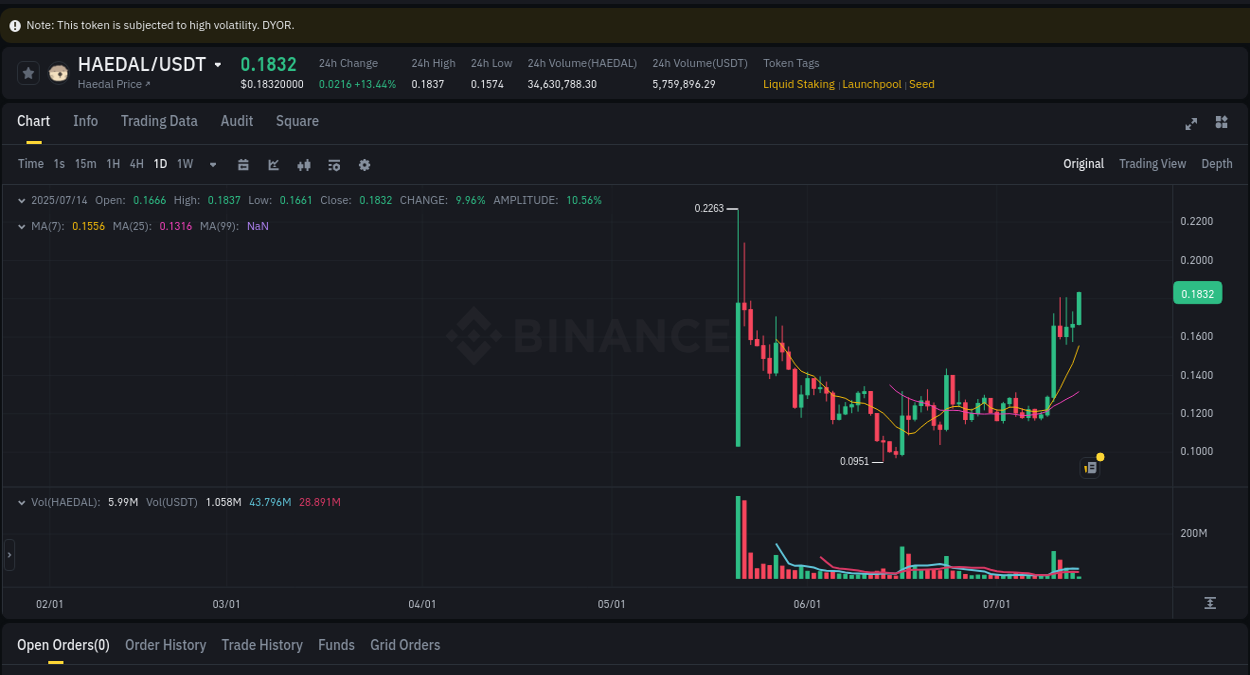Click the auto-scale icon below price axis
Image resolution: width=1250 pixels, height=675 pixels.
[1209, 603]
